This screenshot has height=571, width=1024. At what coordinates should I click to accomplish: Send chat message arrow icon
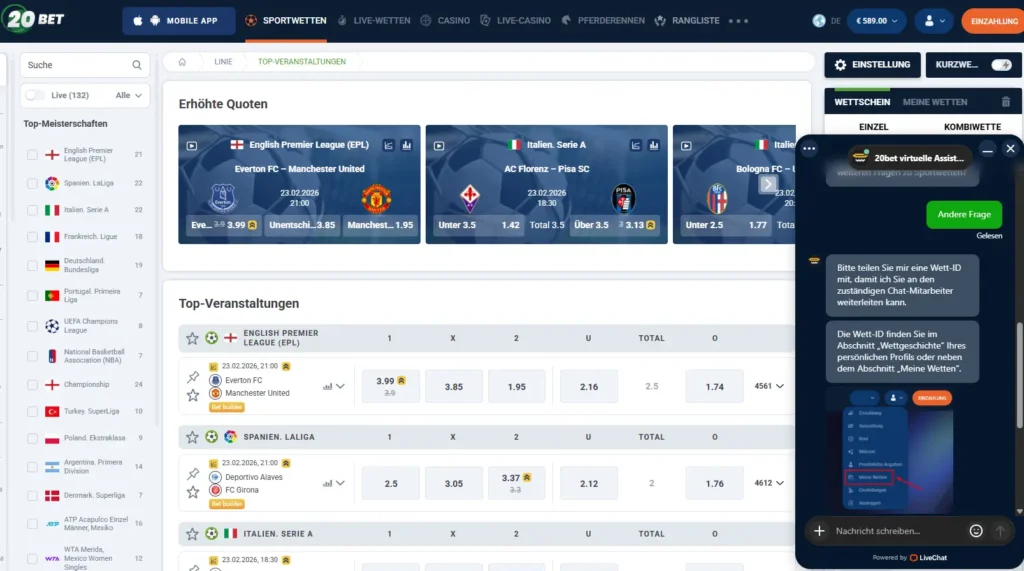click(x=1000, y=531)
